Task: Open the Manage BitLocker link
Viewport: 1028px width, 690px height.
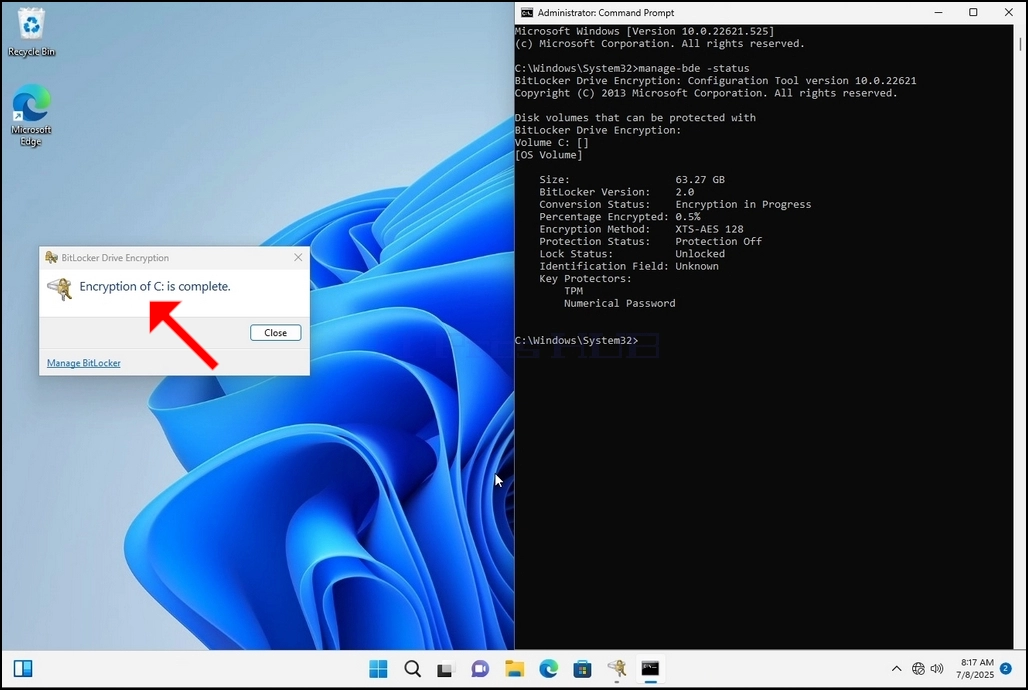Action: 83,363
